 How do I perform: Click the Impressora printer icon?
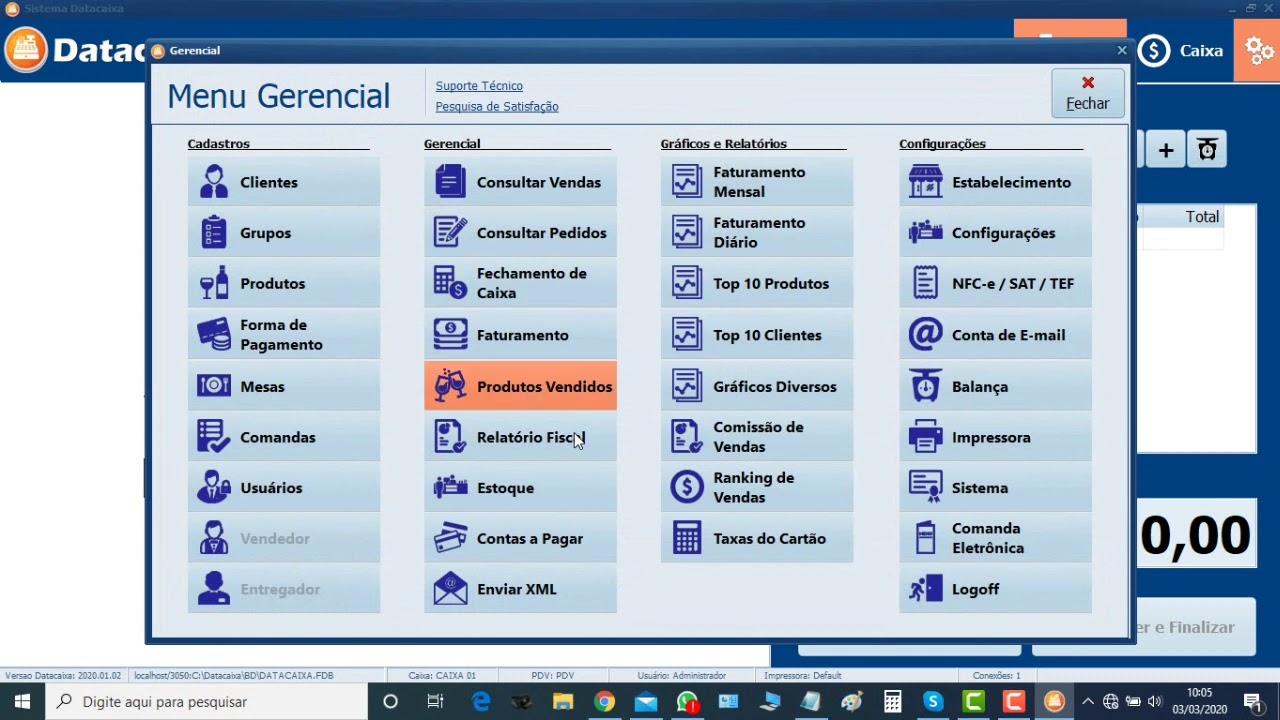[x=925, y=437]
